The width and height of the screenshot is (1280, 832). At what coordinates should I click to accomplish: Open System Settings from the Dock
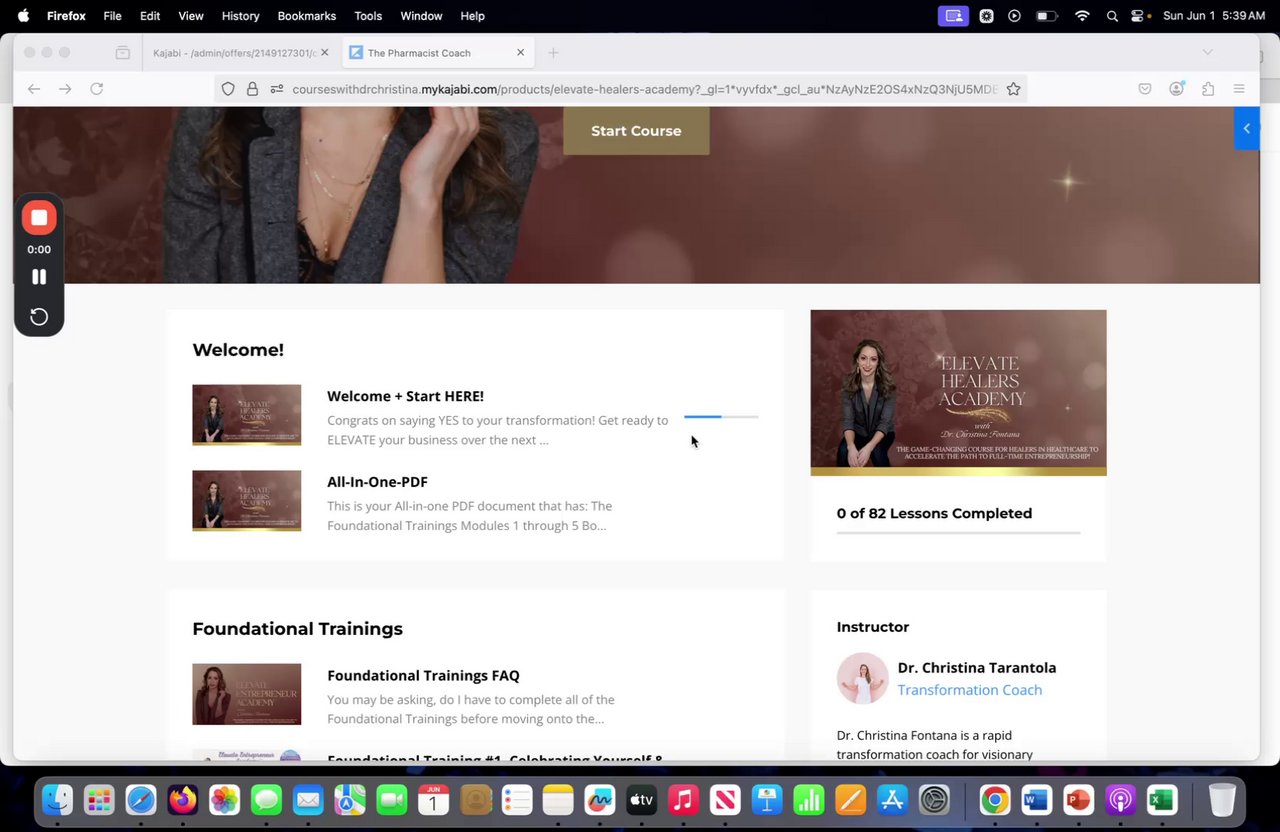933,800
